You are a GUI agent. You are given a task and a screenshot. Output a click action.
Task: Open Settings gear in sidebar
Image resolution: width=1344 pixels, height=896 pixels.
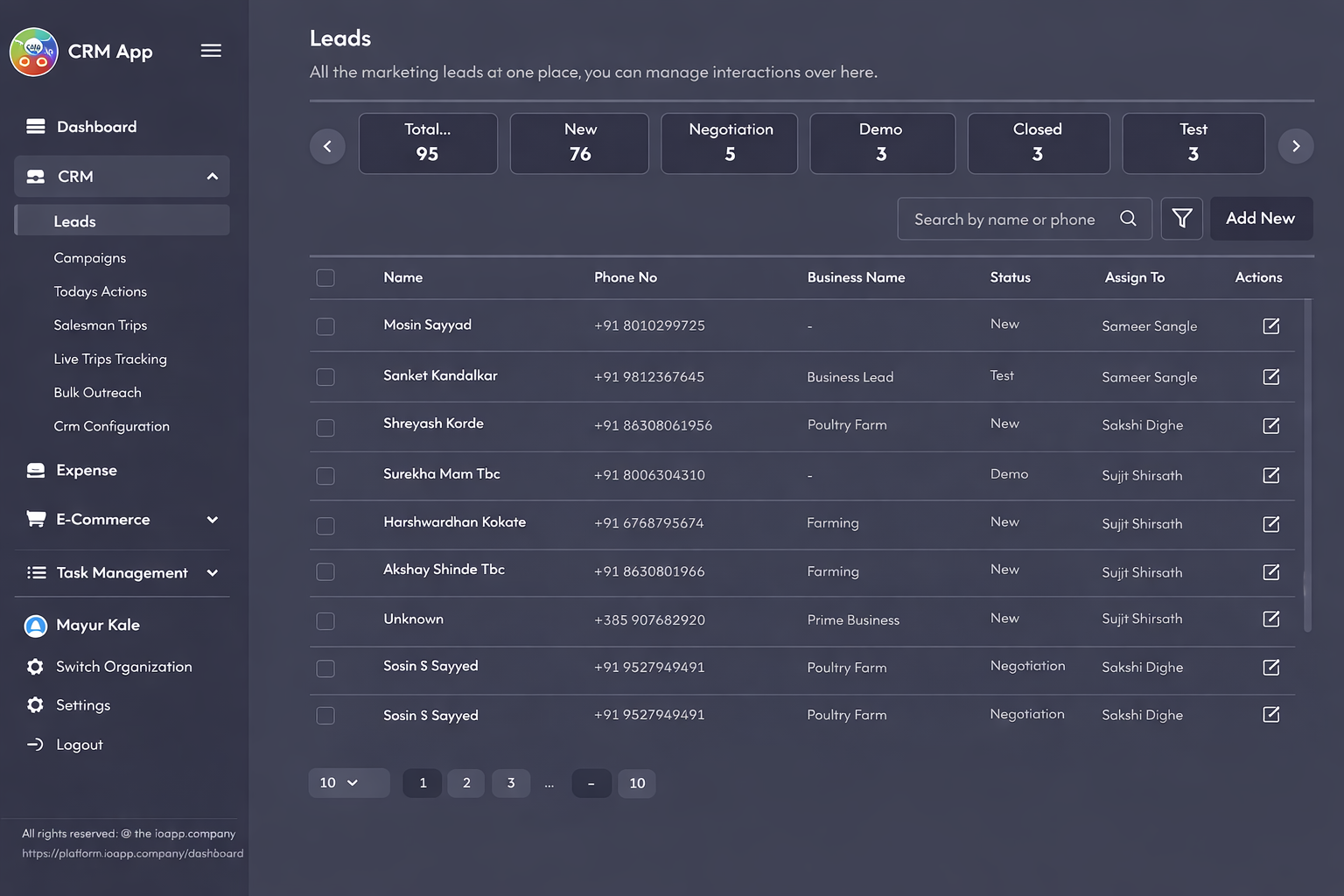pos(35,705)
